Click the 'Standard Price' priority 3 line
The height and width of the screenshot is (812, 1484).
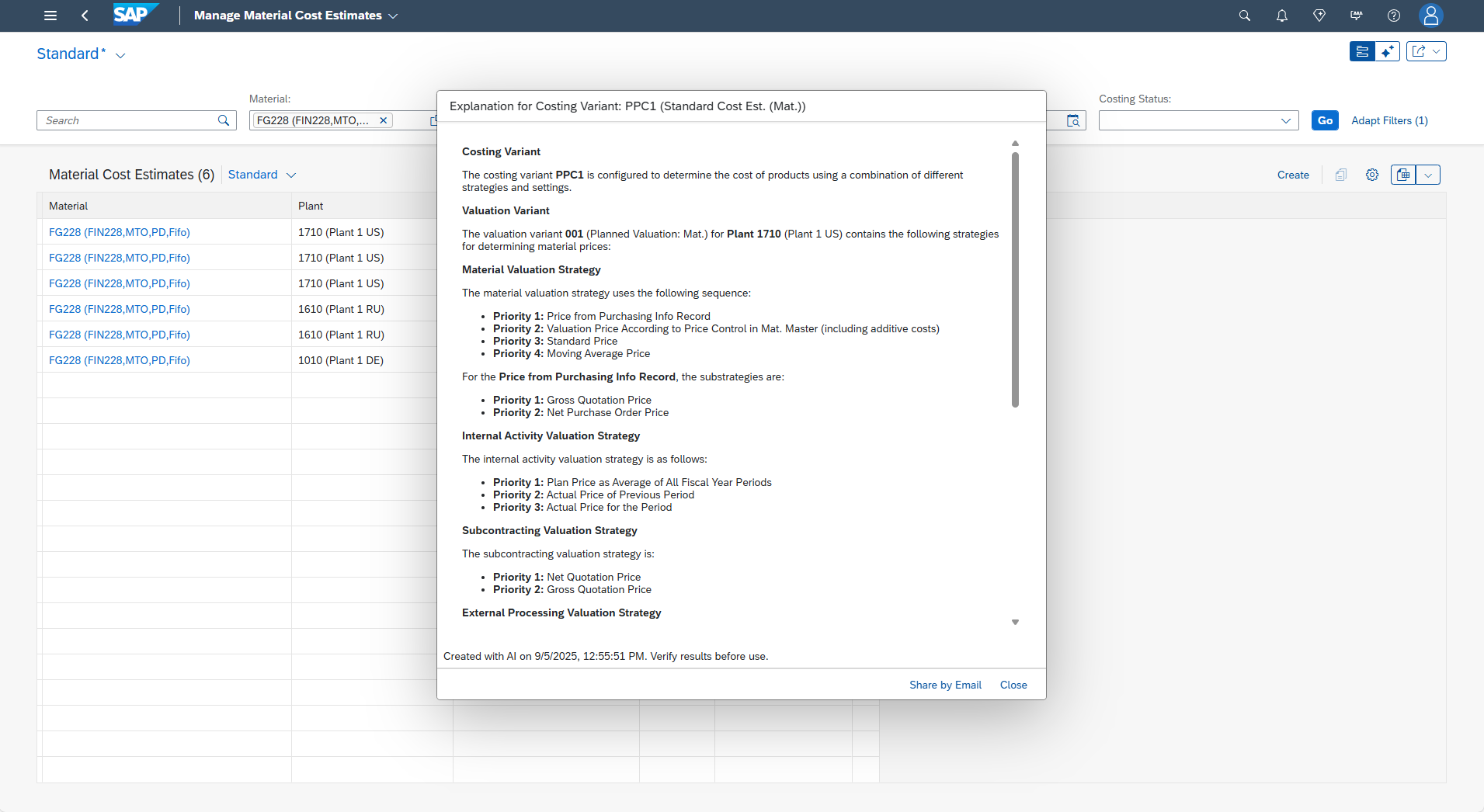tap(555, 341)
